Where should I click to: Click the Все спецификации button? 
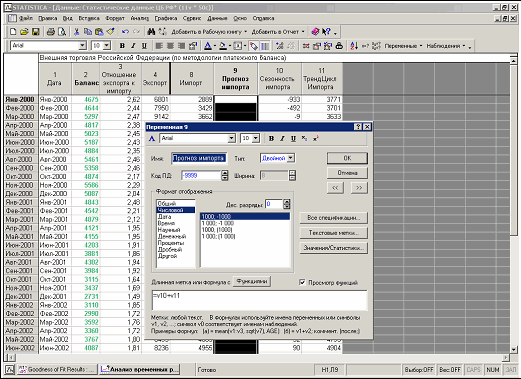click(x=334, y=218)
